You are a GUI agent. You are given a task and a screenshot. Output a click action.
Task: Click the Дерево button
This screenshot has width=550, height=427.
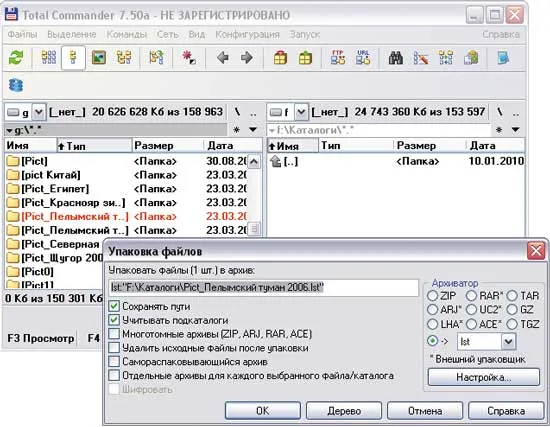[x=344, y=411]
